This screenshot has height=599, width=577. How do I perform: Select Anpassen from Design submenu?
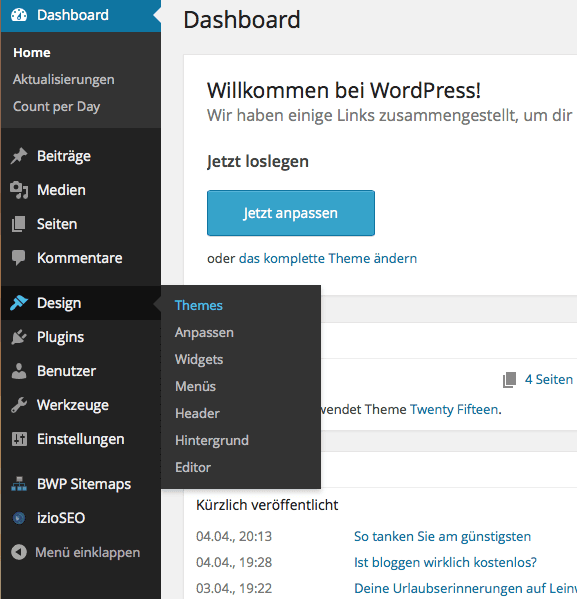tap(204, 332)
